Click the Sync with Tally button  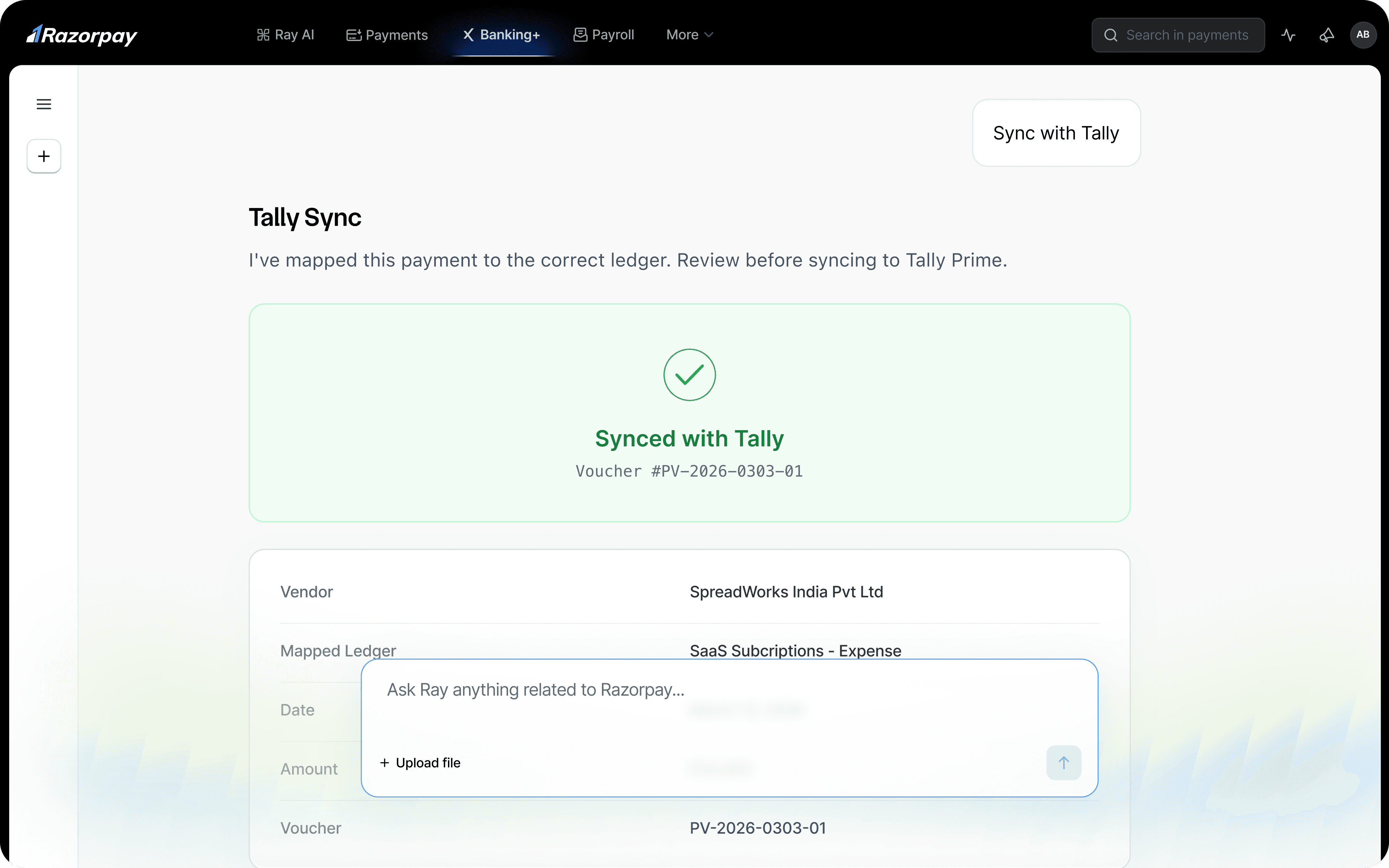1056,133
